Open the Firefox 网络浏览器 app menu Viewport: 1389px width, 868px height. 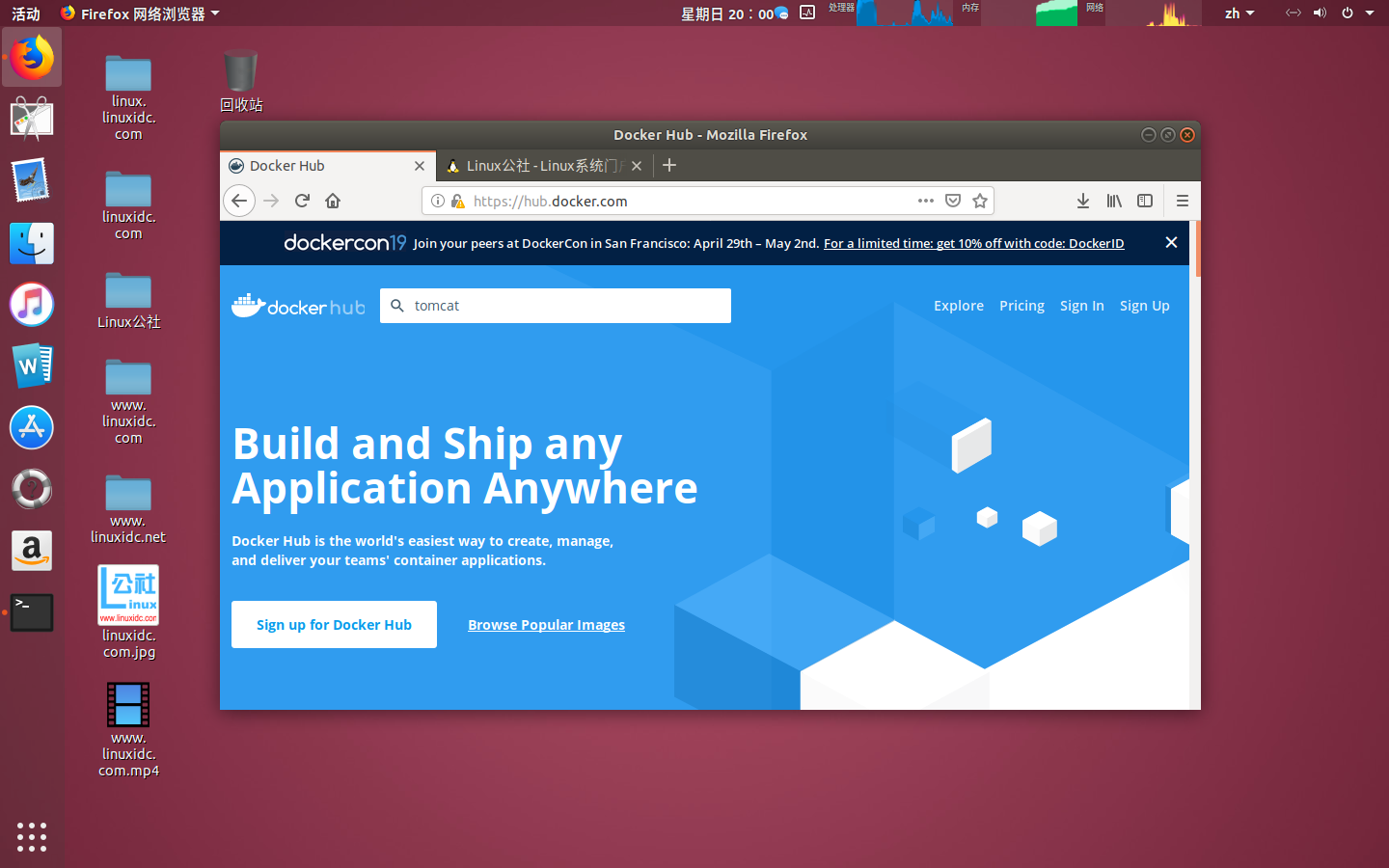coord(141,14)
